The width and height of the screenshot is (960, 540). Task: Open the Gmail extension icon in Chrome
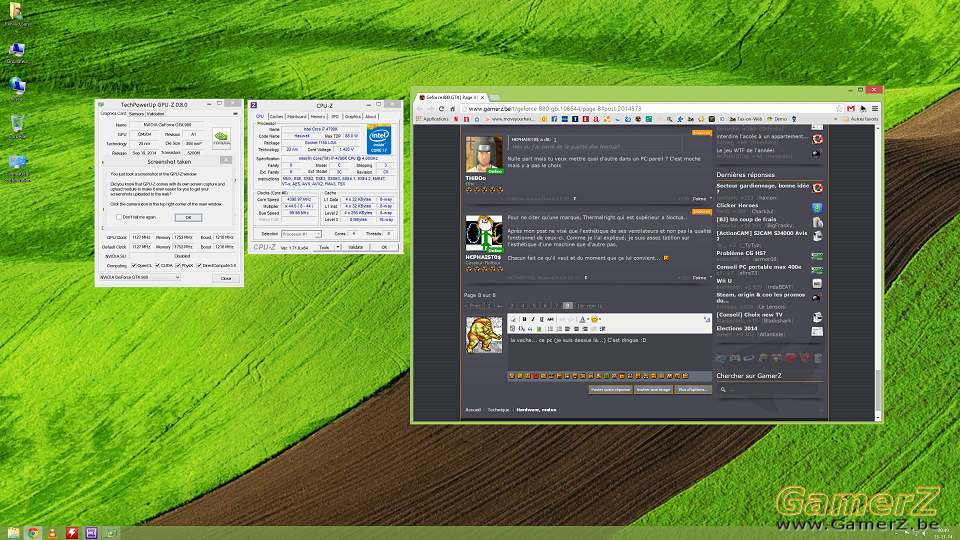(851, 108)
